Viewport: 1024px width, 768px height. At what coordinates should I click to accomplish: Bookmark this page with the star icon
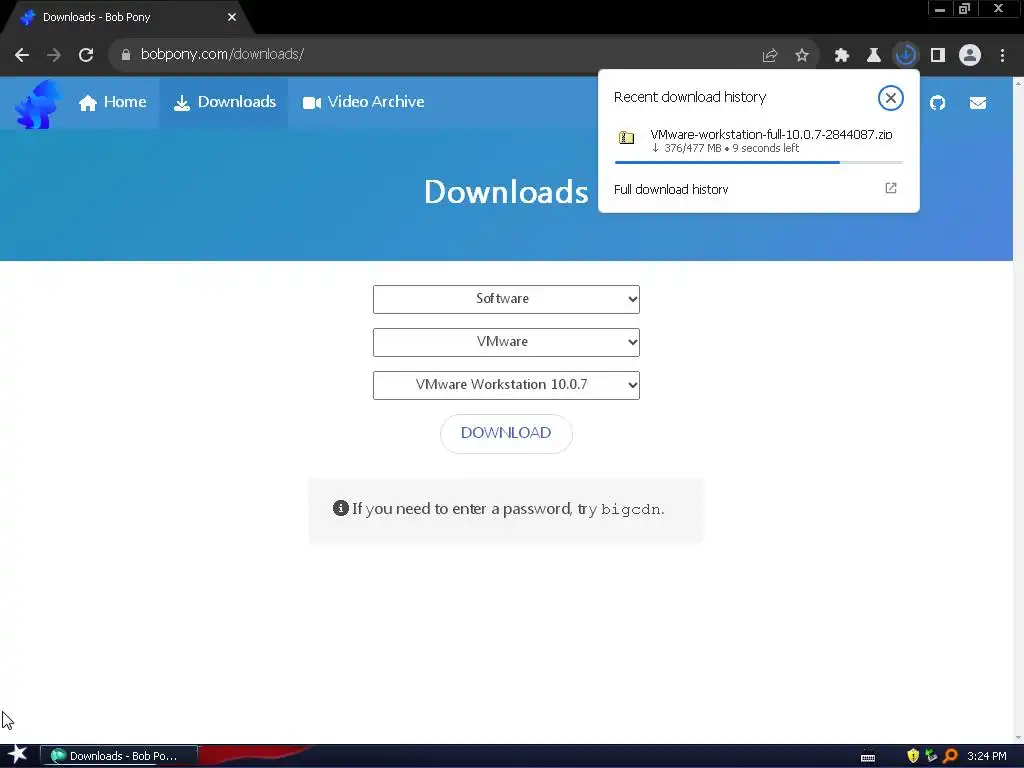point(802,55)
